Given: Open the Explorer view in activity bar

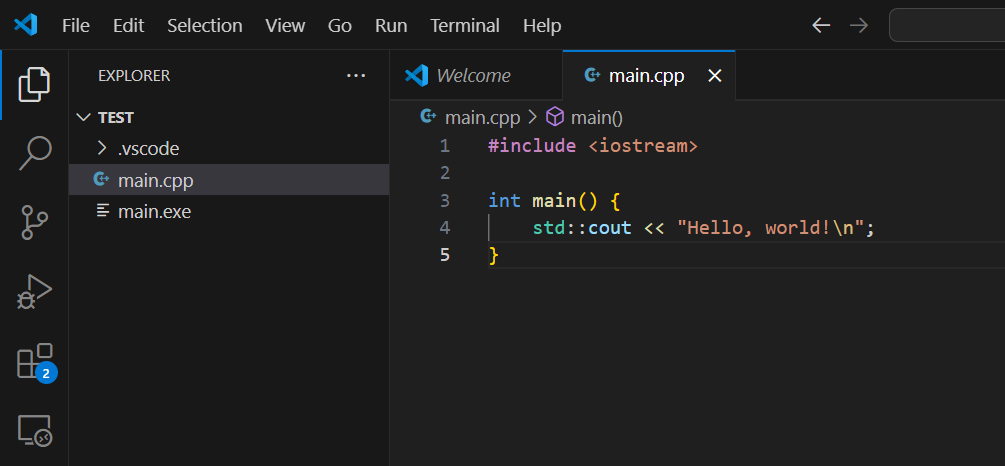Looking at the screenshot, I should pyautogui.click(x=34, y=84).
